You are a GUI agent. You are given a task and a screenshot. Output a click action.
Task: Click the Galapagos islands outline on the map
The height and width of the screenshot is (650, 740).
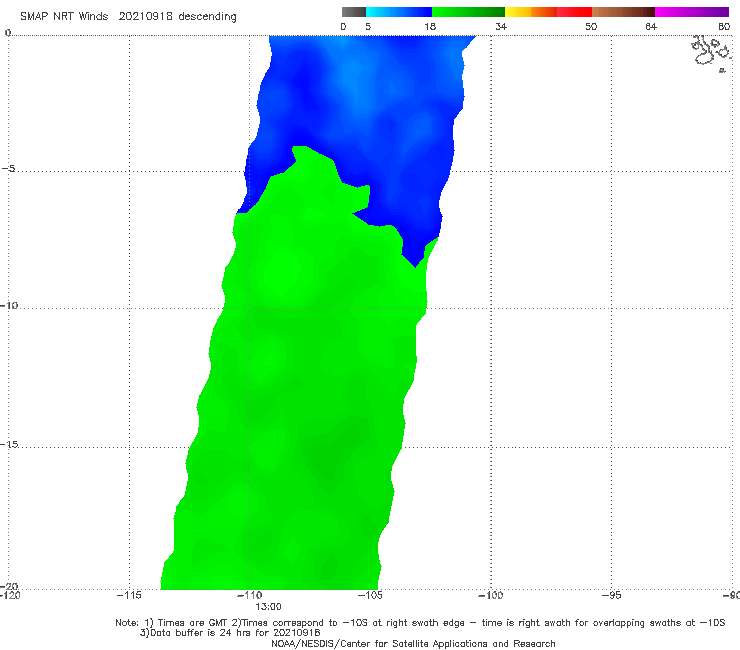tap(710, 52)
